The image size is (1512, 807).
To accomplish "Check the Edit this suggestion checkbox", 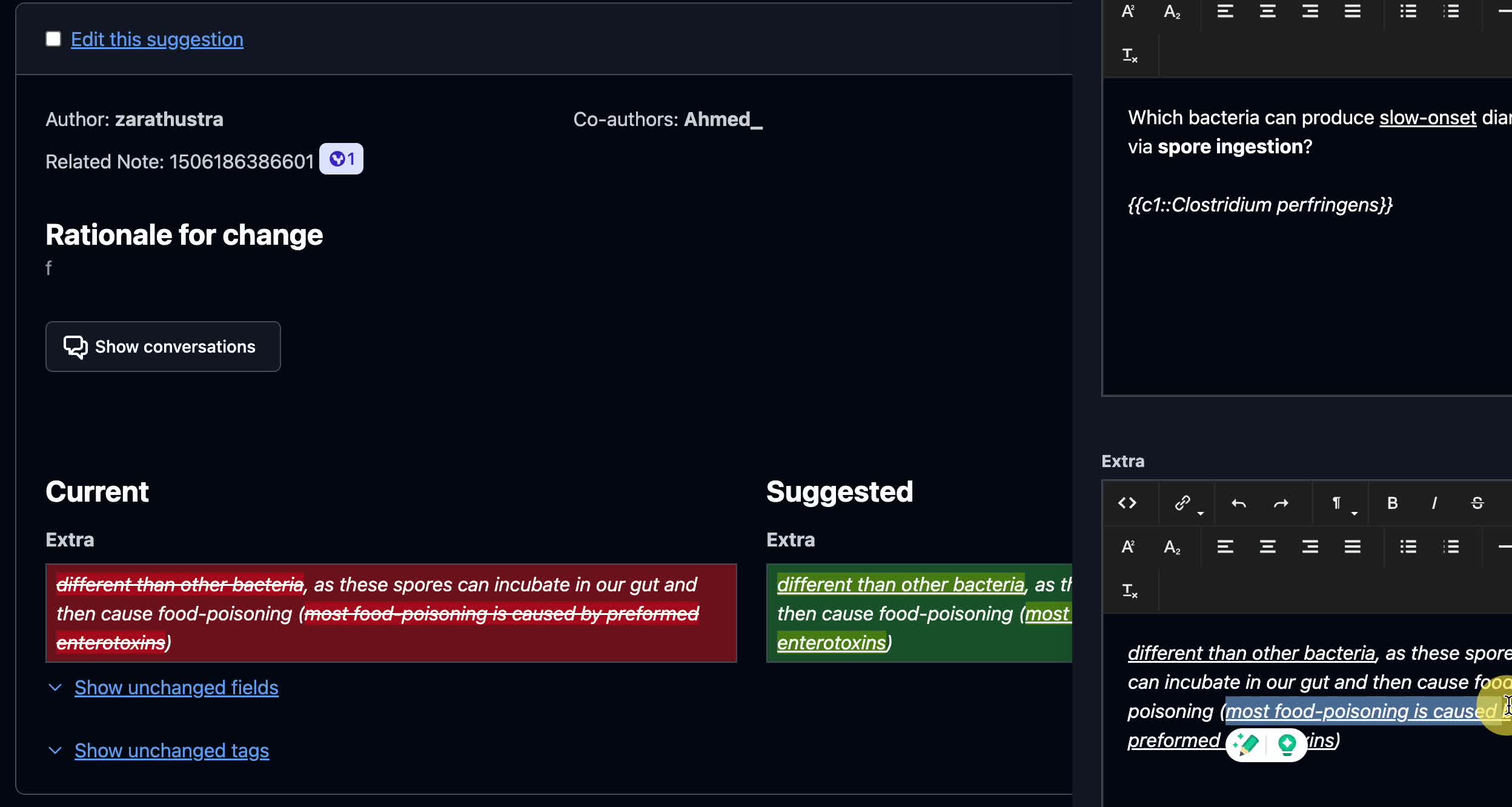I will (53, 39).
